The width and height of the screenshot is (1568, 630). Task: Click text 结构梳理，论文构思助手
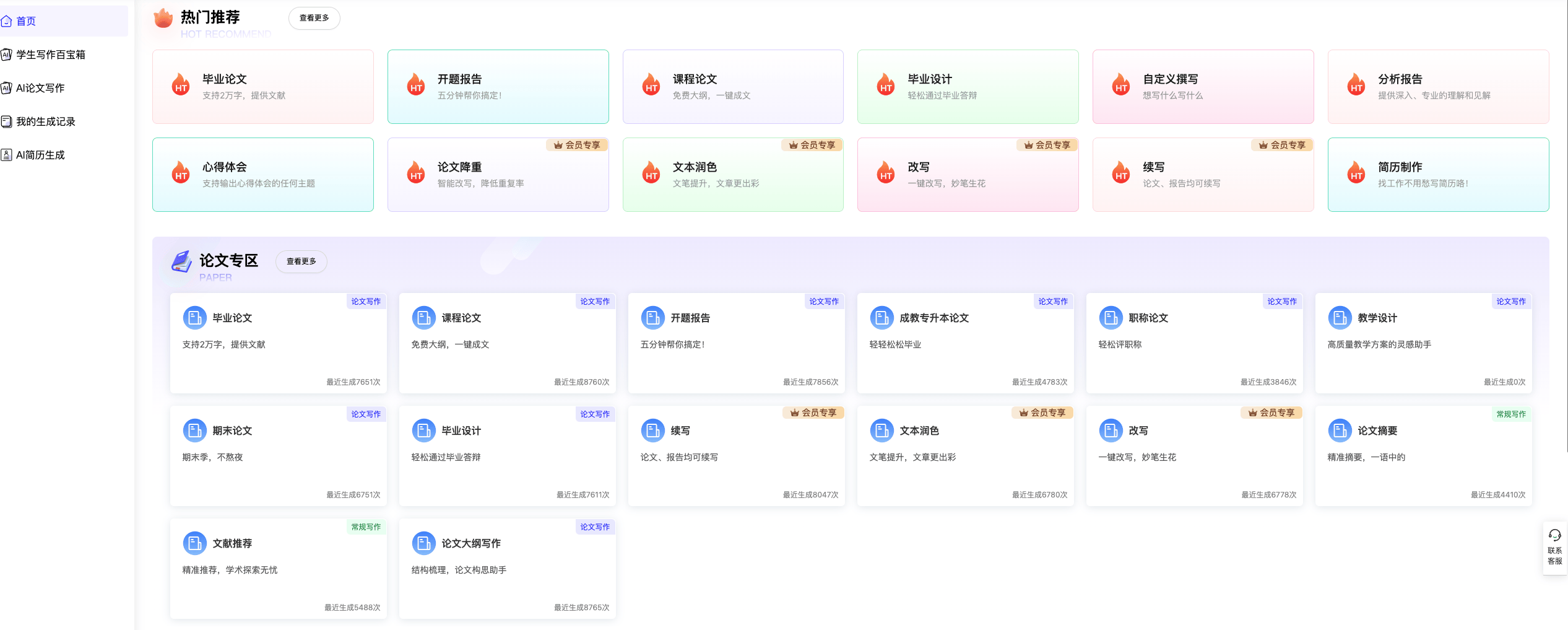click(x=459, y=571)
